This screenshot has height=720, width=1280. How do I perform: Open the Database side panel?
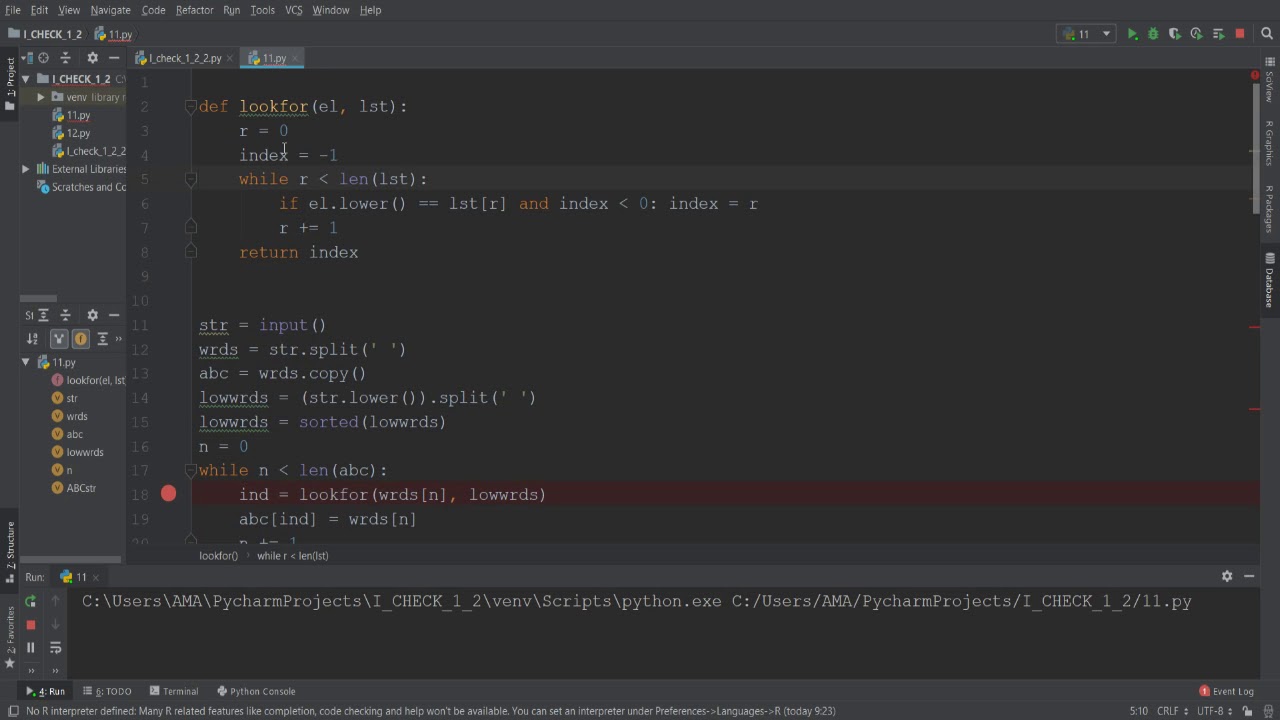(1269, 280)
